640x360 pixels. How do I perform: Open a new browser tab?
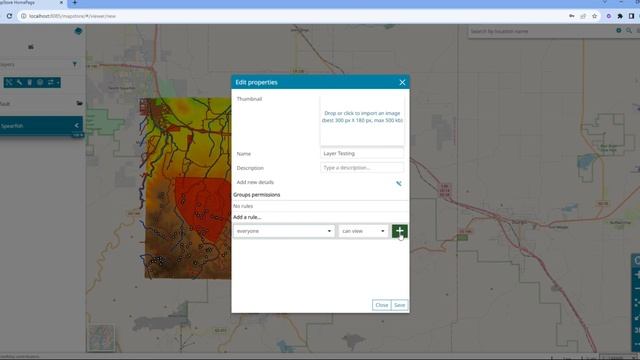[75, 3]
